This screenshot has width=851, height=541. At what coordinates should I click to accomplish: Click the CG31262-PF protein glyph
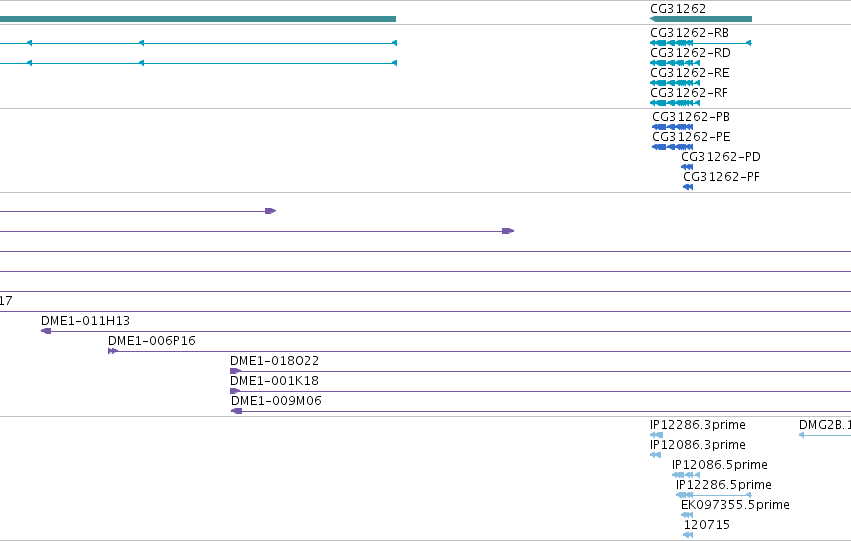point(688,187)
